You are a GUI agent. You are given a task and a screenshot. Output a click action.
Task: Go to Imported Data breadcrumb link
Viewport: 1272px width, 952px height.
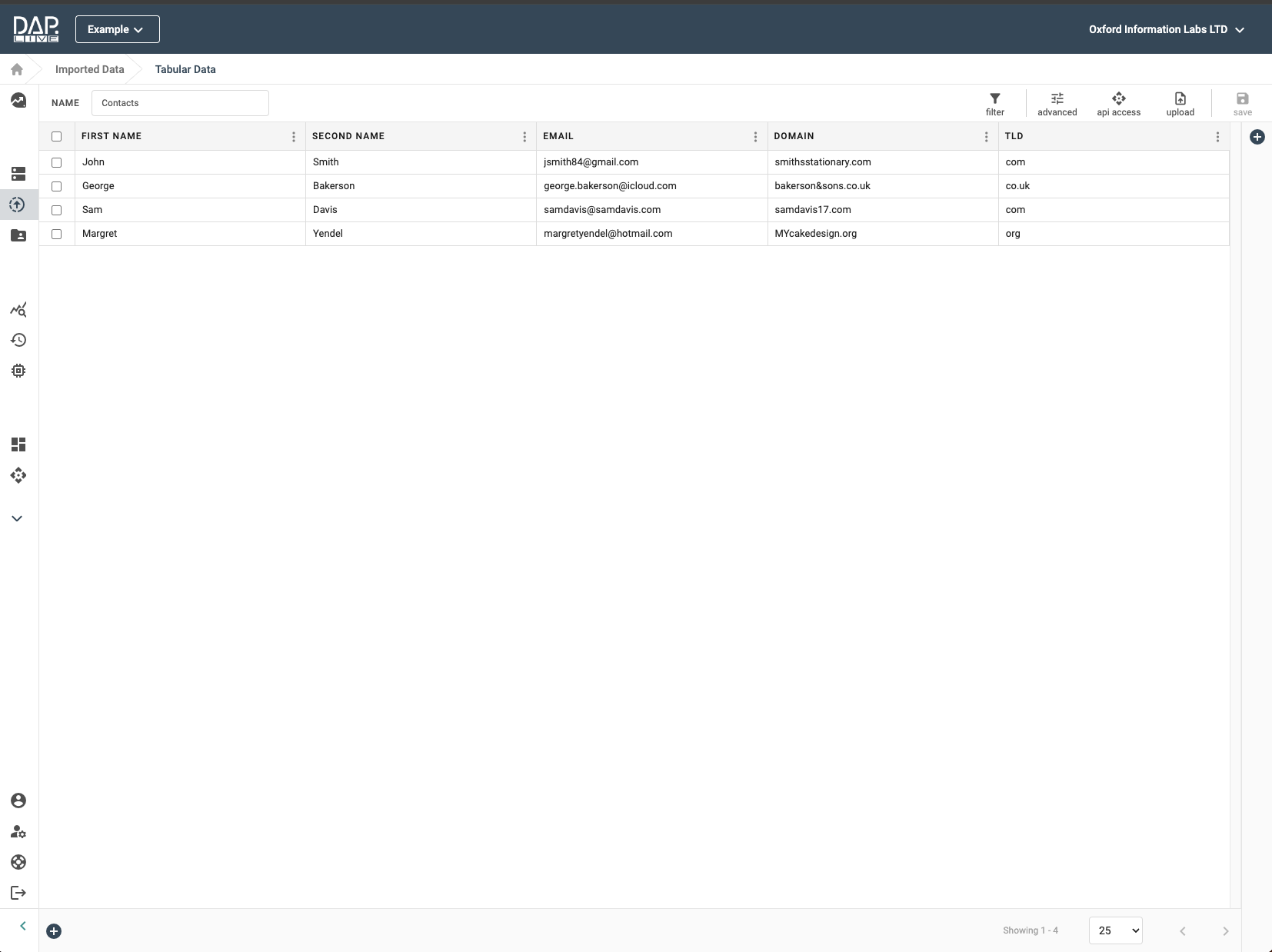tap(89, 69)
